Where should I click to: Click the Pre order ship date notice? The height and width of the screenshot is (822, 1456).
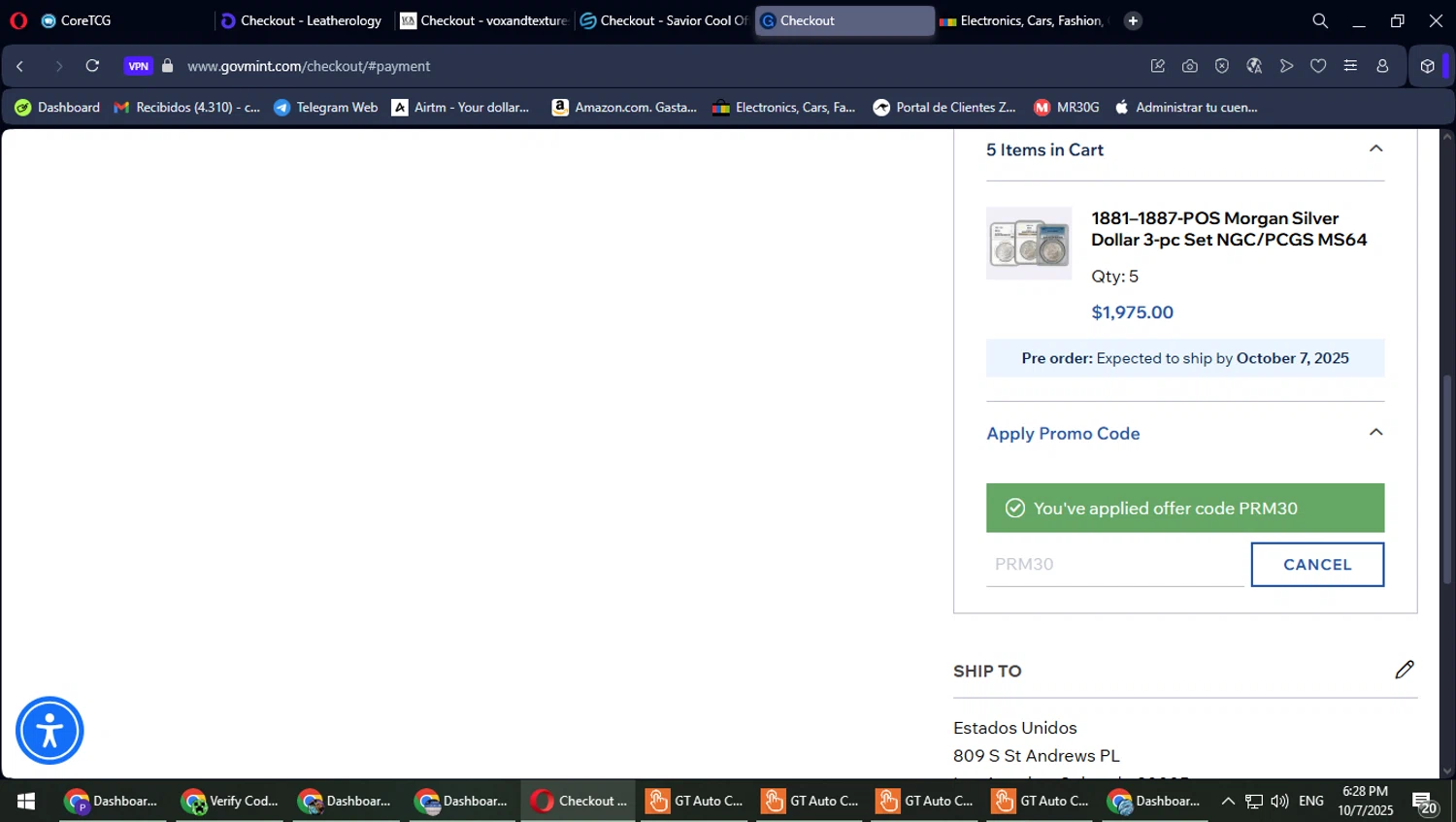(1185, 358)
